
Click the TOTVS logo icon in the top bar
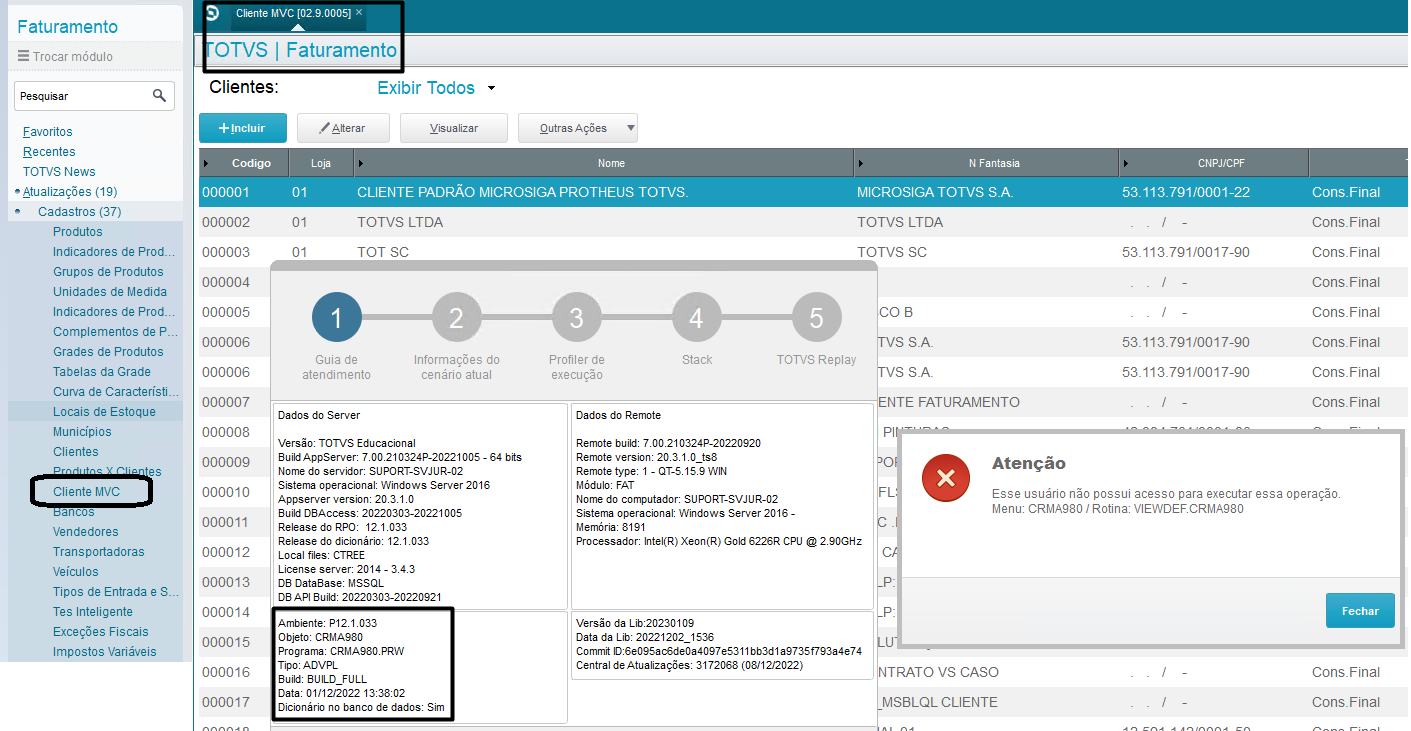(212, 13)
